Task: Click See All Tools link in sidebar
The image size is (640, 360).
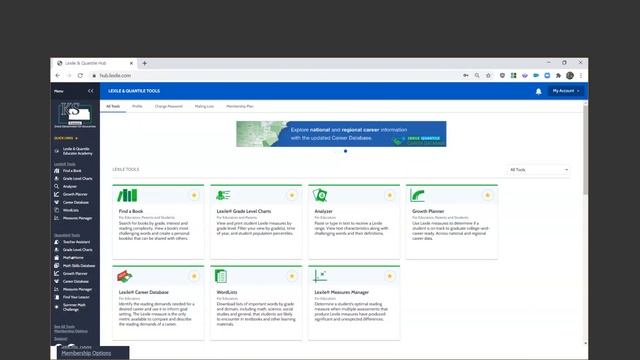Action: tap(64, 327)
